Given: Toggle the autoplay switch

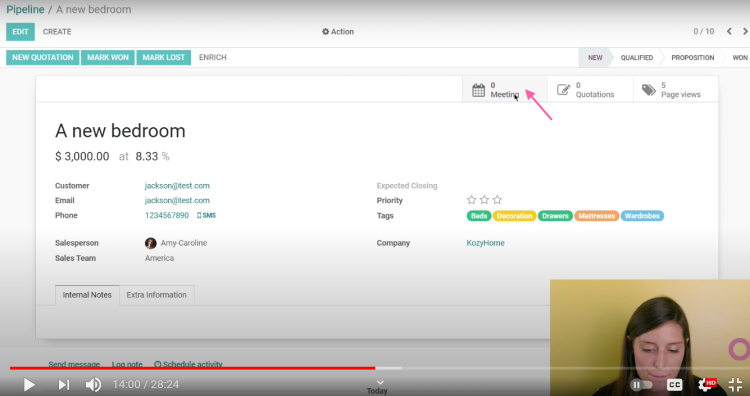Looking at the screenshot, I should [641, 385].
